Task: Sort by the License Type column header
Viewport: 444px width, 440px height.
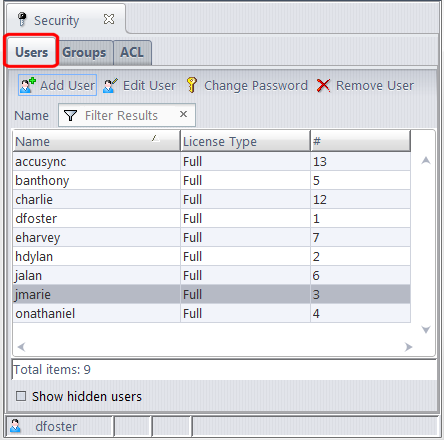Action: (x=245, y=141)
